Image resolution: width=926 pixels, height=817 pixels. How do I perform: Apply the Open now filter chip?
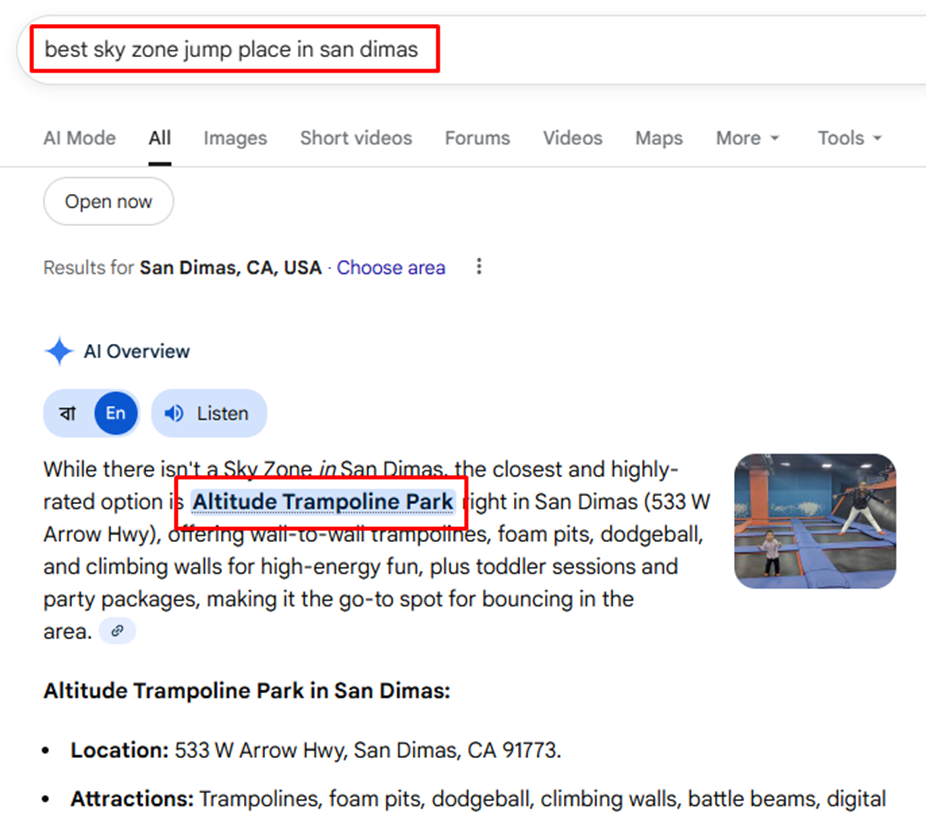tap(109, 201)
